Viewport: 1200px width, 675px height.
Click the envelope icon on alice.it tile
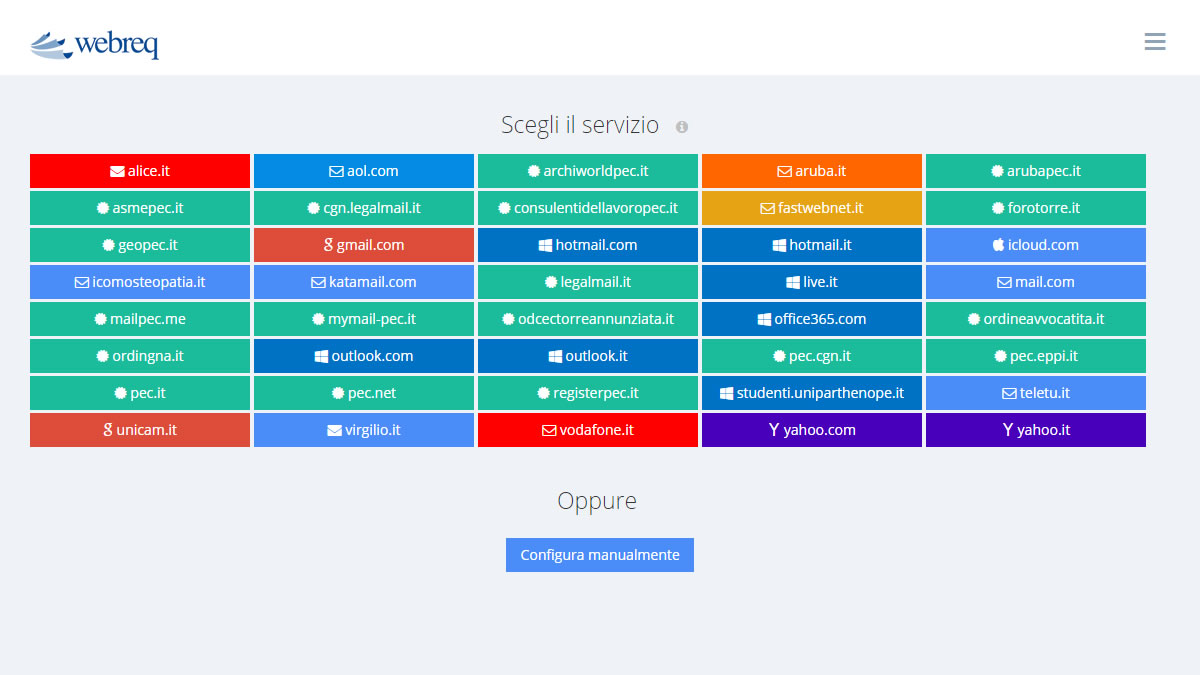tap(117, 171)
